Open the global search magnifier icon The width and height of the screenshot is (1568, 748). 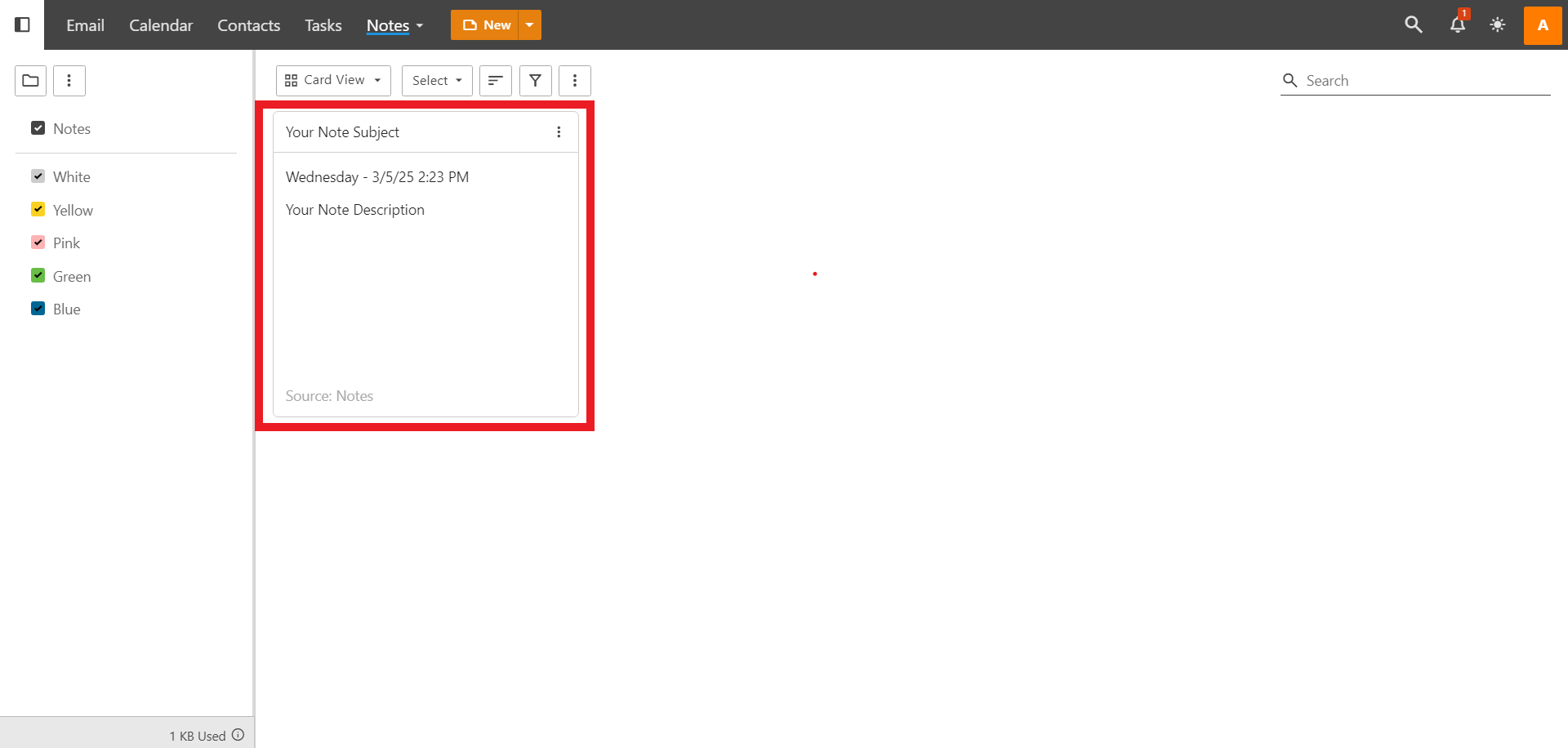1413,24
